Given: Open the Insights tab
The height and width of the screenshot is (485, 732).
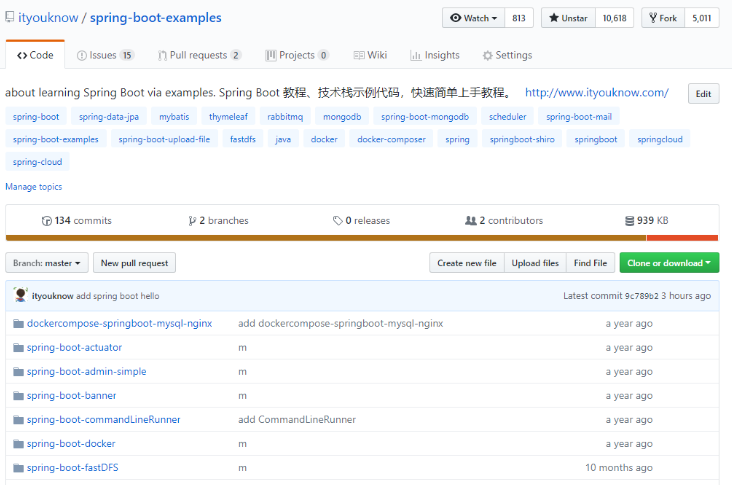Looking at the screenshot, I should [435, 55].
